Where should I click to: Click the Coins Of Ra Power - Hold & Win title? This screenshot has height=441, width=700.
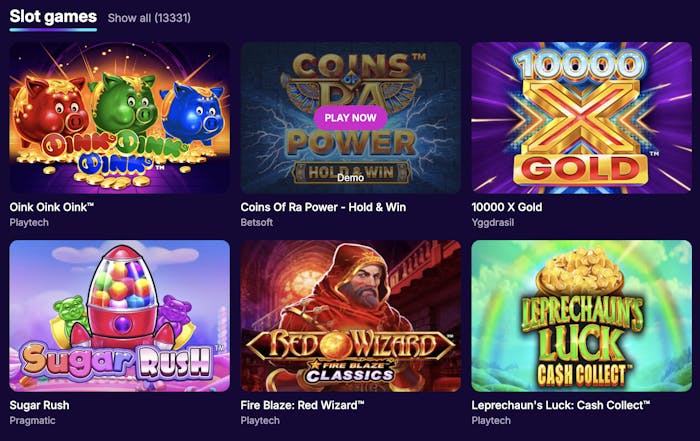coord(323,207)
